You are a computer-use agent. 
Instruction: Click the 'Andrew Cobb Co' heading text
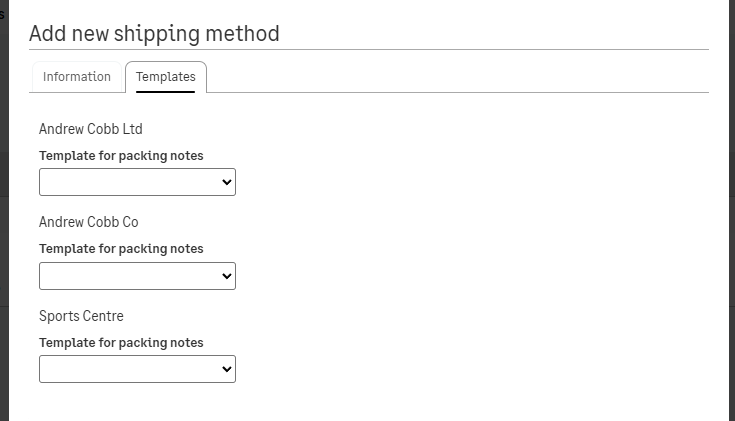89,222
